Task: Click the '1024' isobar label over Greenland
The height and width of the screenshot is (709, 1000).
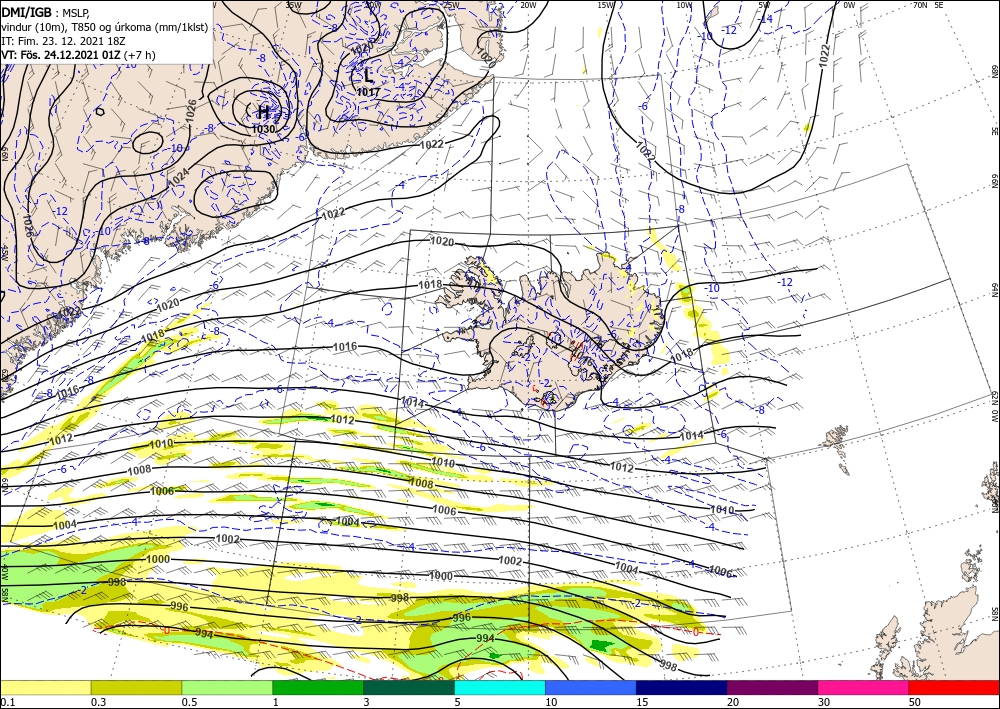Action: point(180,177)
